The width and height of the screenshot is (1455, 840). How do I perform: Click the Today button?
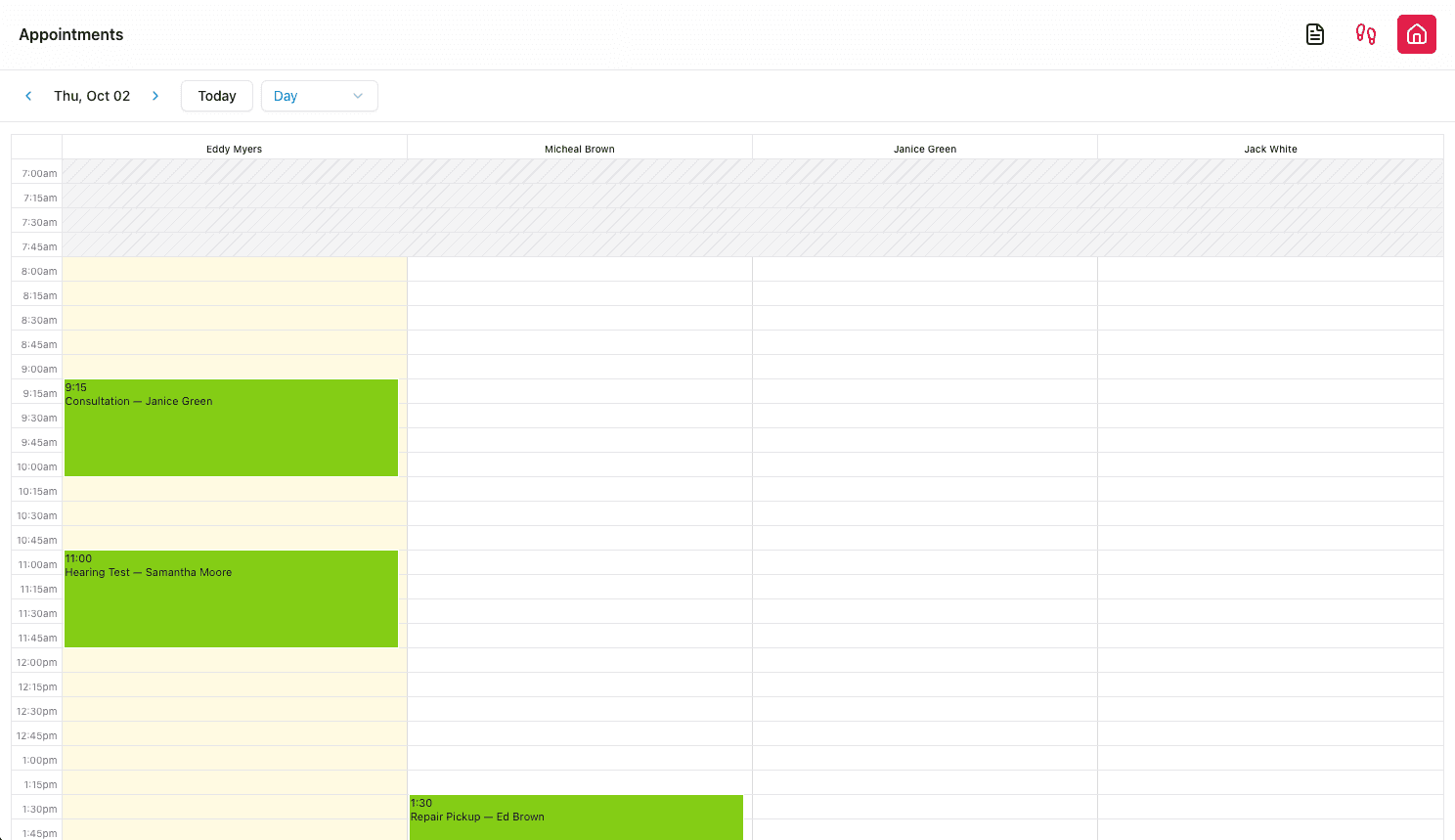click(x=216, y=96)
